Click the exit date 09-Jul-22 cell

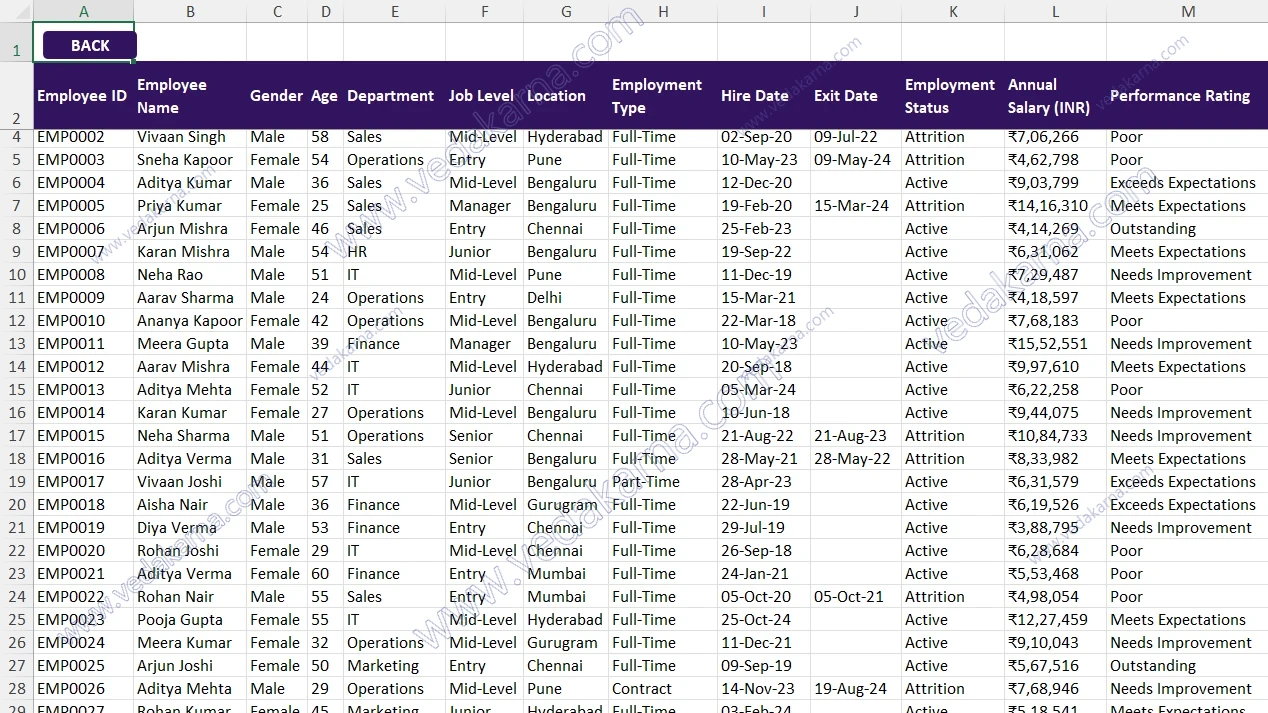tap(856, 137)
